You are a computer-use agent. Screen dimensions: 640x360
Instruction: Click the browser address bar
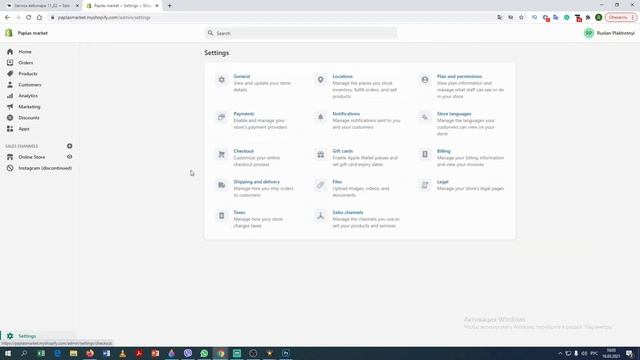click(x=269, y=18)
